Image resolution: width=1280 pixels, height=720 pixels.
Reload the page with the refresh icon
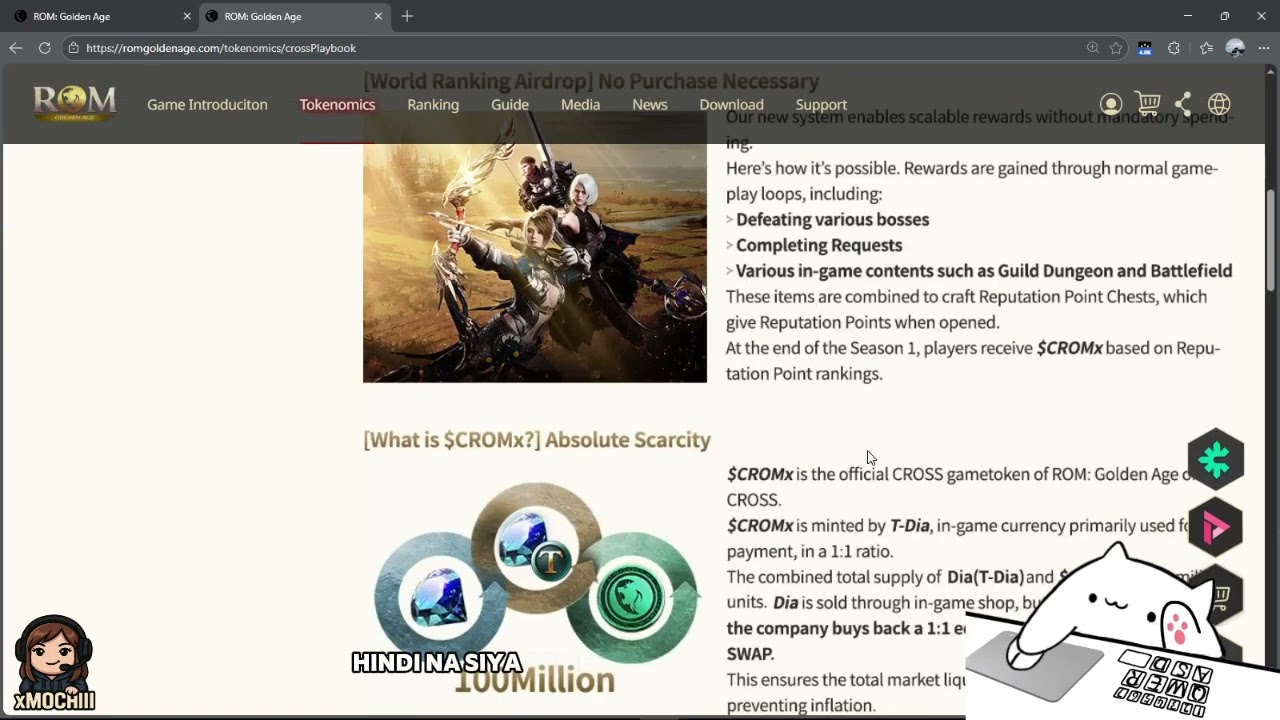point(44,48)
